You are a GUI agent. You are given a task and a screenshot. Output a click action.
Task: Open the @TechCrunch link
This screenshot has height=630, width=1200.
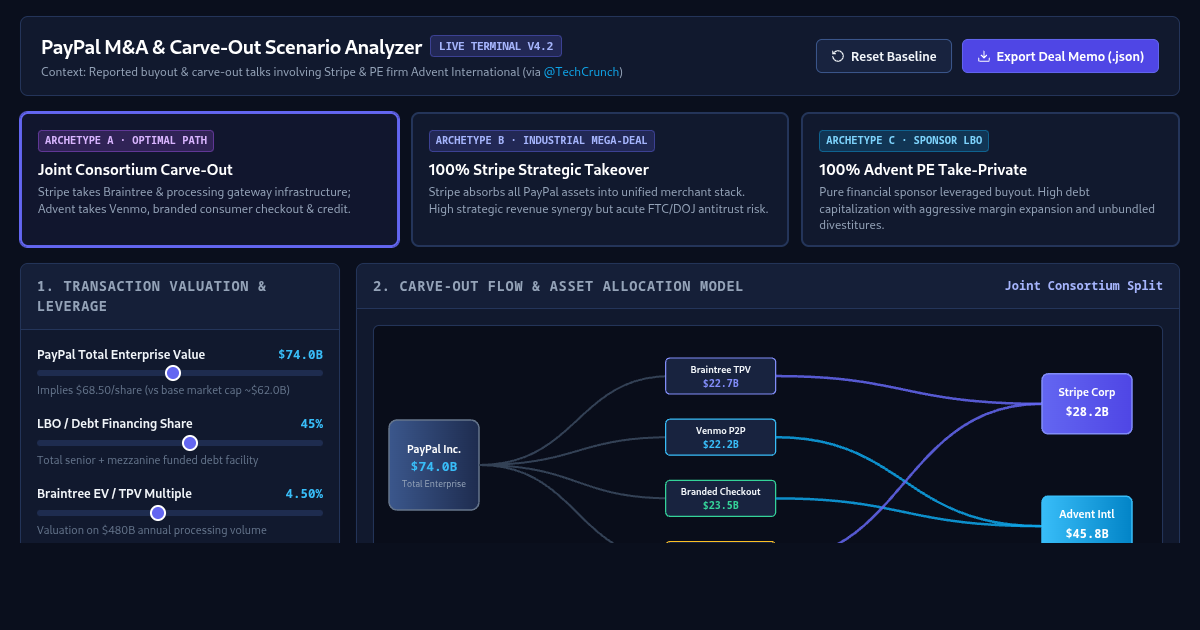click(x=582, y=72)
